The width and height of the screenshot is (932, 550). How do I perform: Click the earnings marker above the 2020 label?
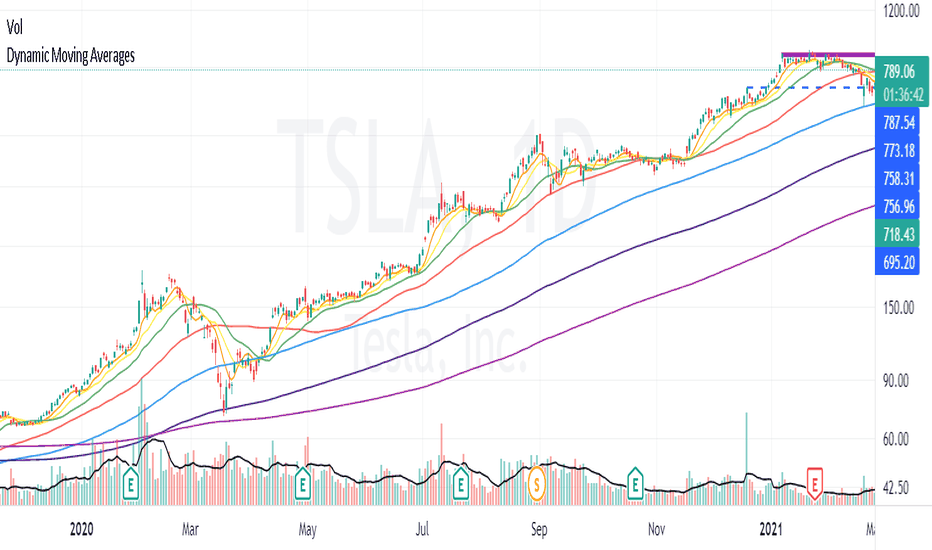(x=131, y=485)
